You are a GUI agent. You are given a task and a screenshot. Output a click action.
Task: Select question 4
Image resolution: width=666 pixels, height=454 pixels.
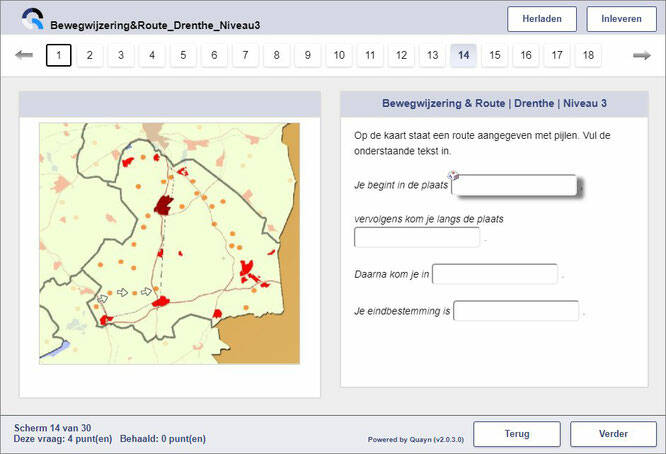[152, 55]
